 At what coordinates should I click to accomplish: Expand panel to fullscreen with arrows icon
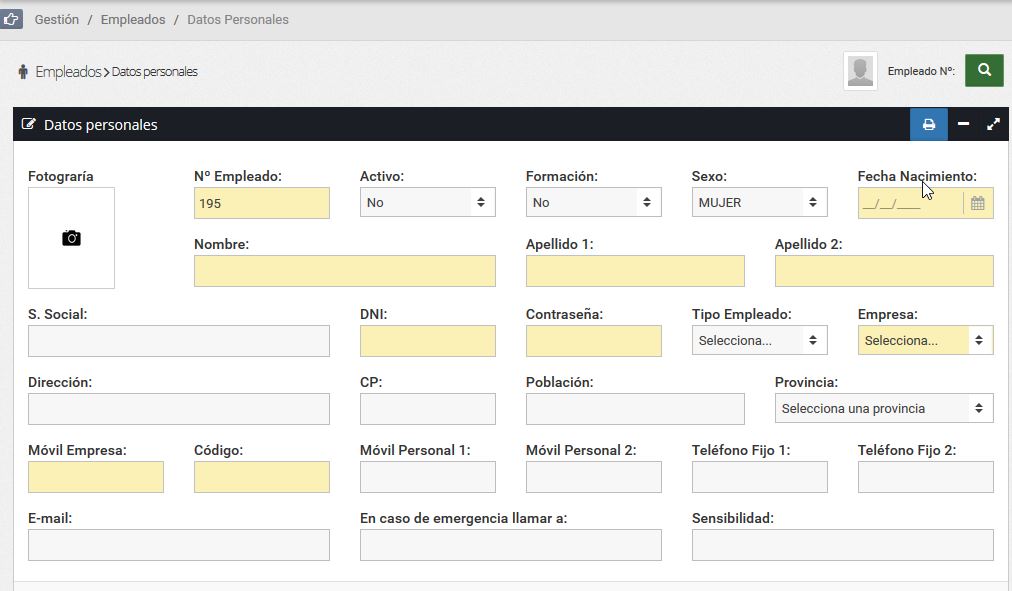pyautogui.click(x=993, y=124)
